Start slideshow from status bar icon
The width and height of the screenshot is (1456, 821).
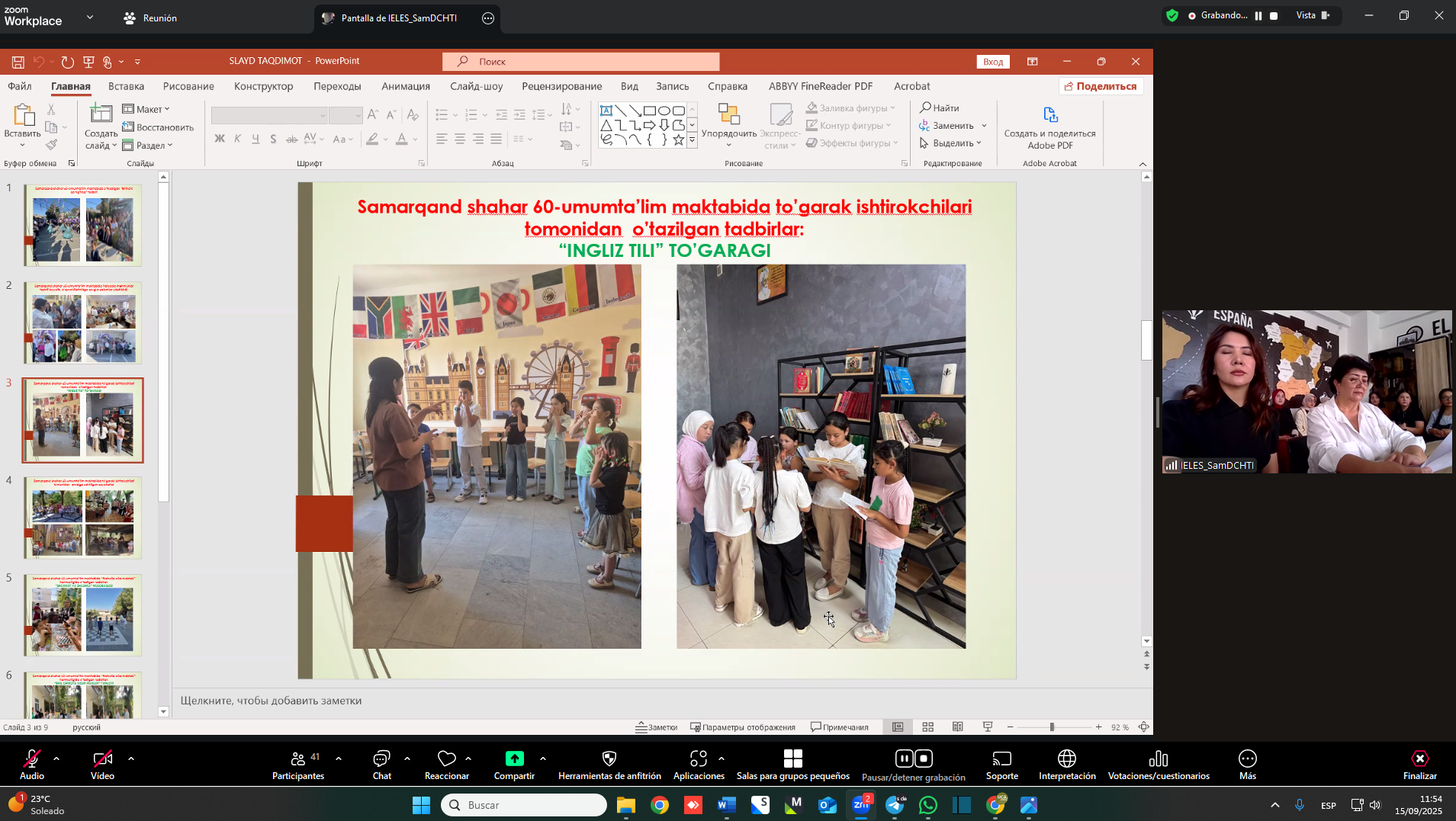coord(988,727)
